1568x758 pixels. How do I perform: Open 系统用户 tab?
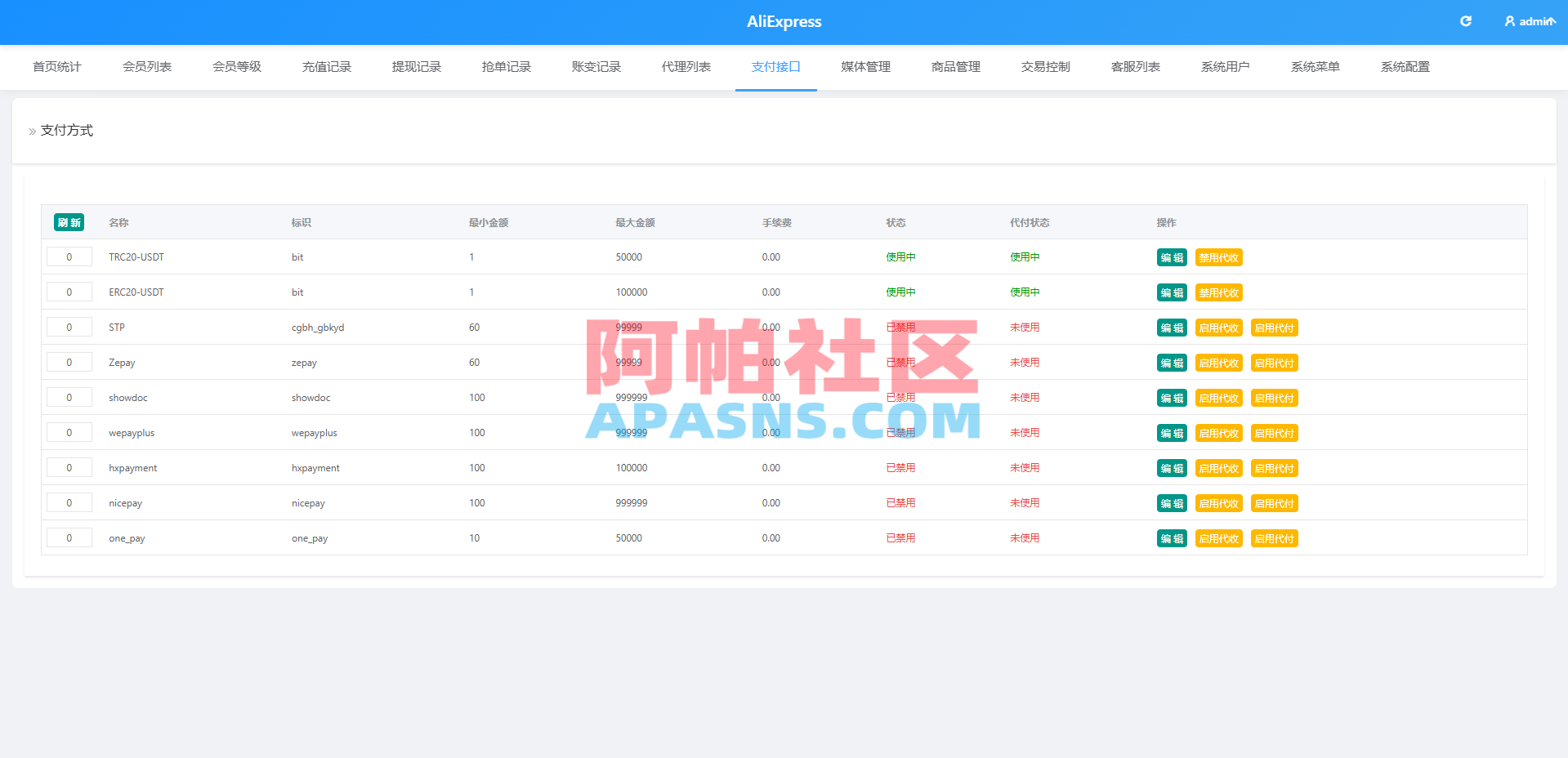1226,67
